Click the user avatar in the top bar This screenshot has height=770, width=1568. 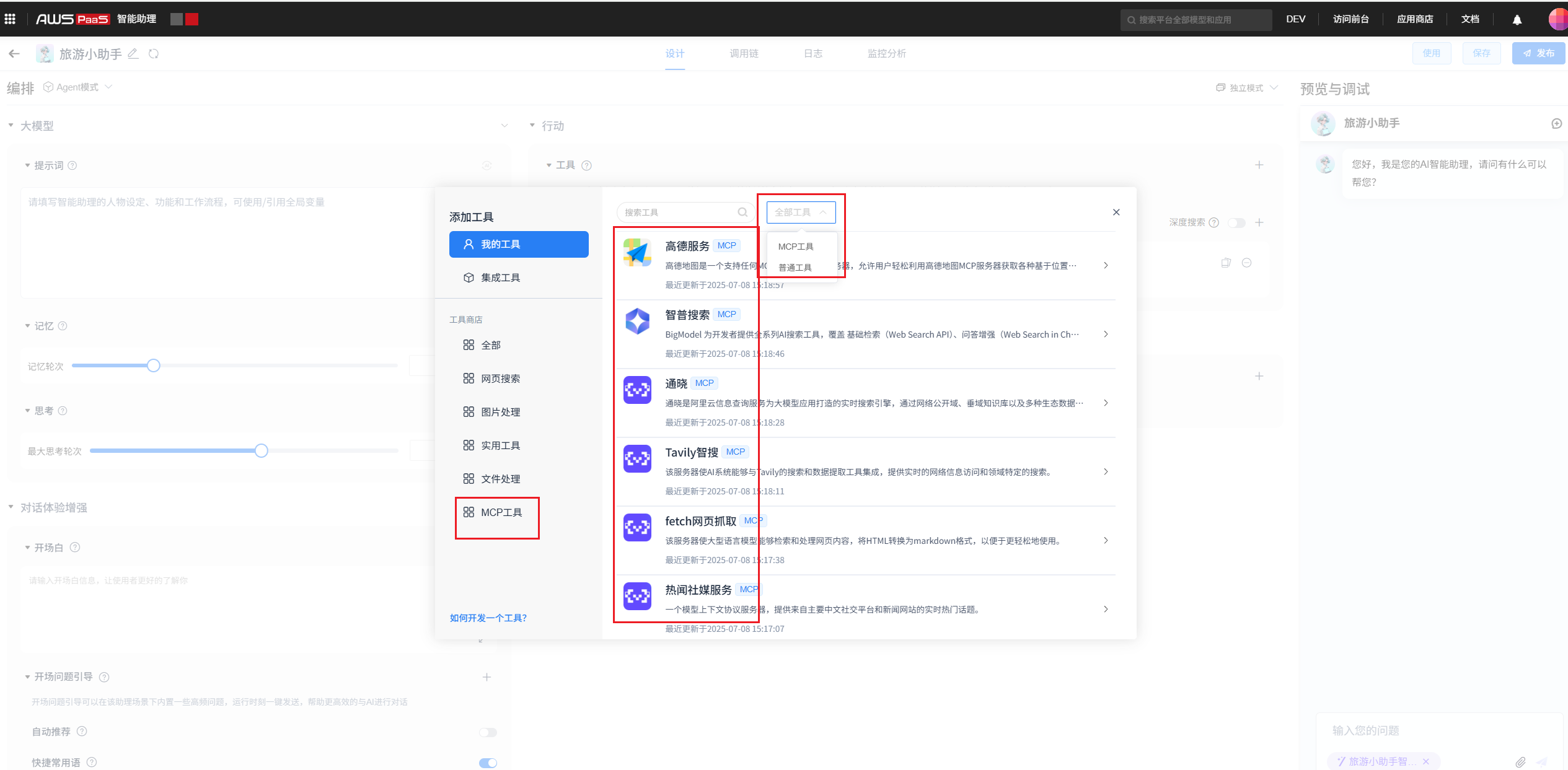(x=1558, y=19)
